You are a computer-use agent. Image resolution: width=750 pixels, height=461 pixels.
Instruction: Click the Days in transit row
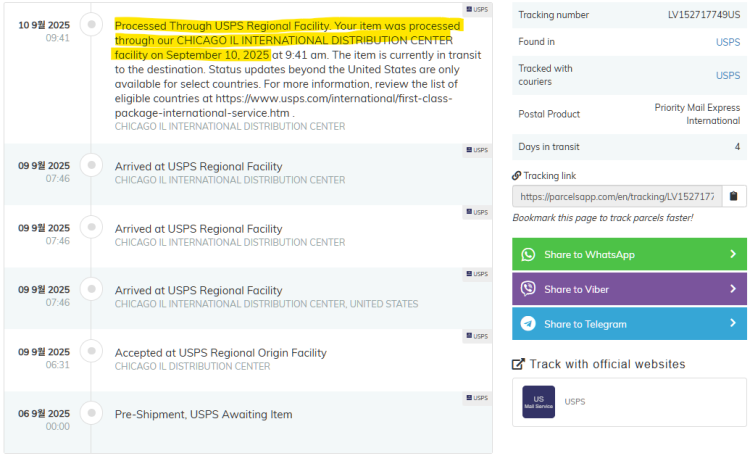pos(629,147)
